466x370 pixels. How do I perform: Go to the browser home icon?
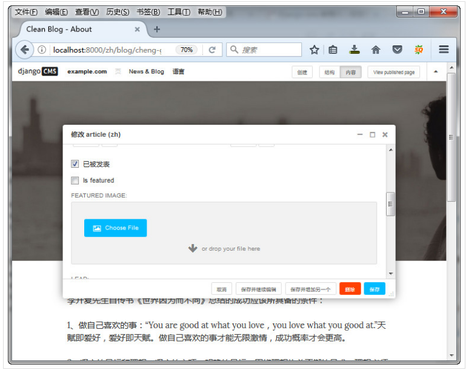[x=376, y=50]
